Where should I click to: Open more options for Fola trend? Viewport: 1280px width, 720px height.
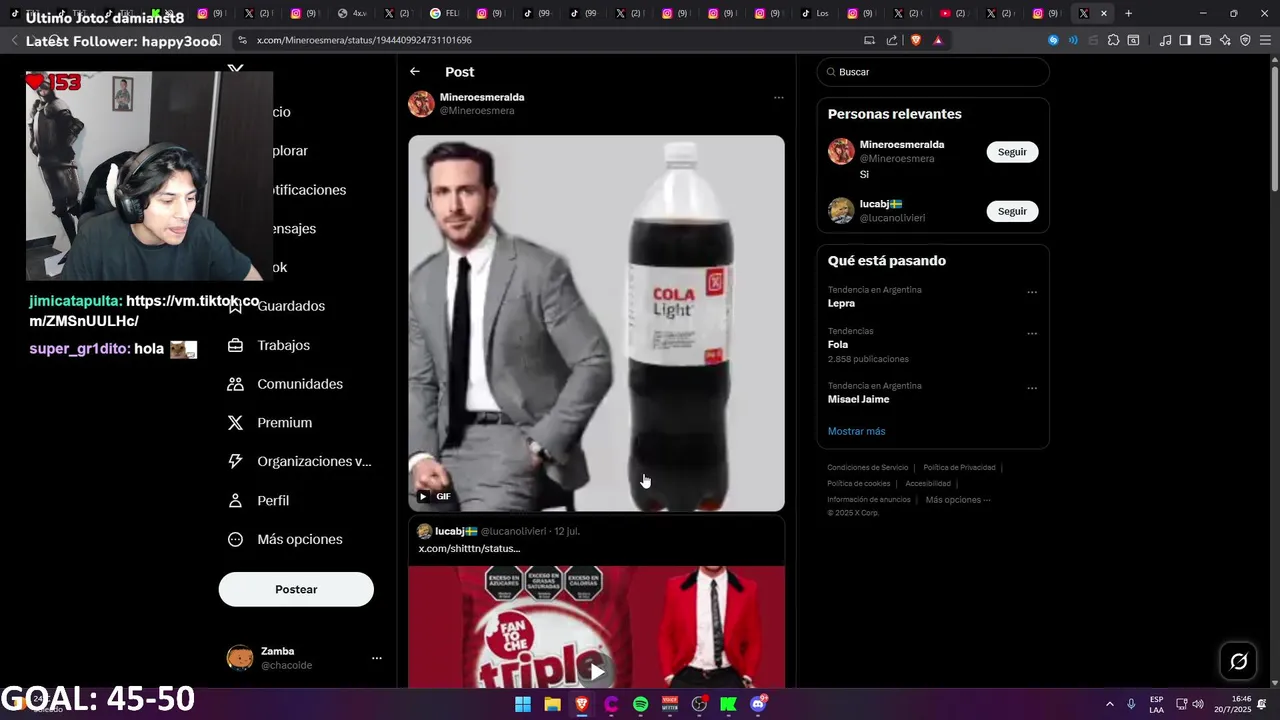[x=1032, y=334]
